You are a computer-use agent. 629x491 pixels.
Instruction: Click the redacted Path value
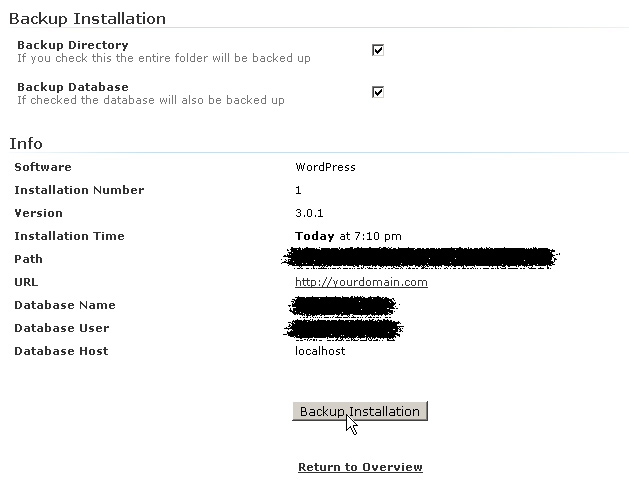[x=418, y=258]
